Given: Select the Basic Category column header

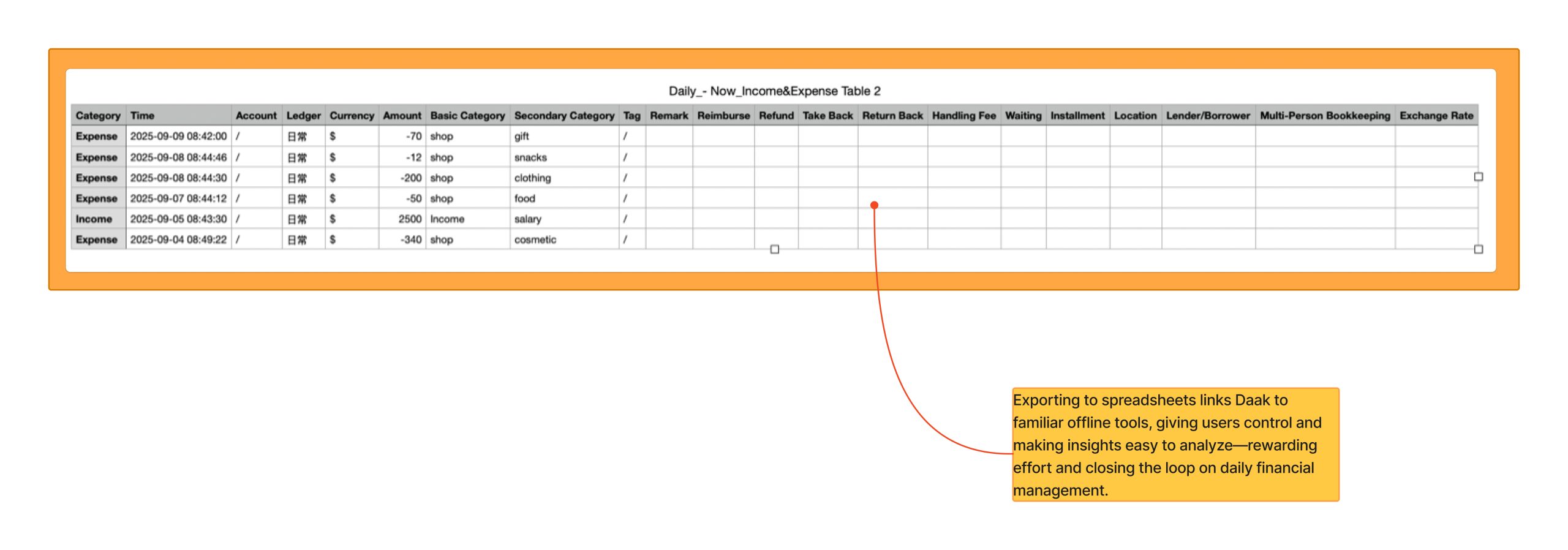Looking at the screenshot, I should click(x=467, y=115).
